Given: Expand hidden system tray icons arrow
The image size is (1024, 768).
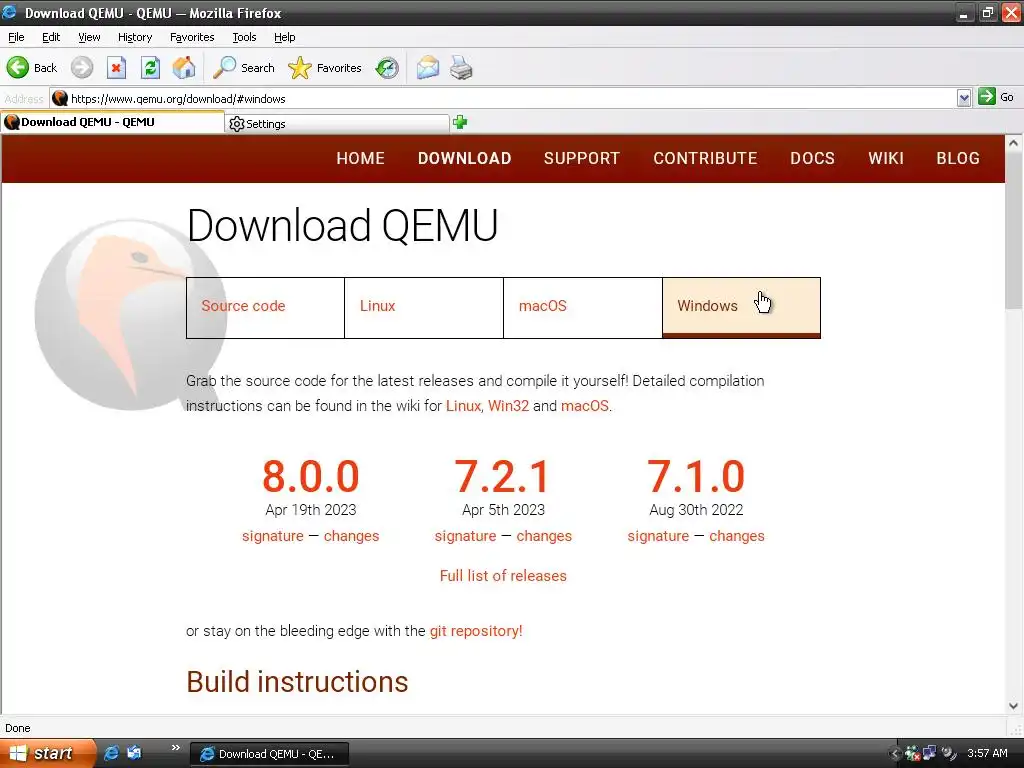Looking at the screenshot, I should [x=894, y=754].
